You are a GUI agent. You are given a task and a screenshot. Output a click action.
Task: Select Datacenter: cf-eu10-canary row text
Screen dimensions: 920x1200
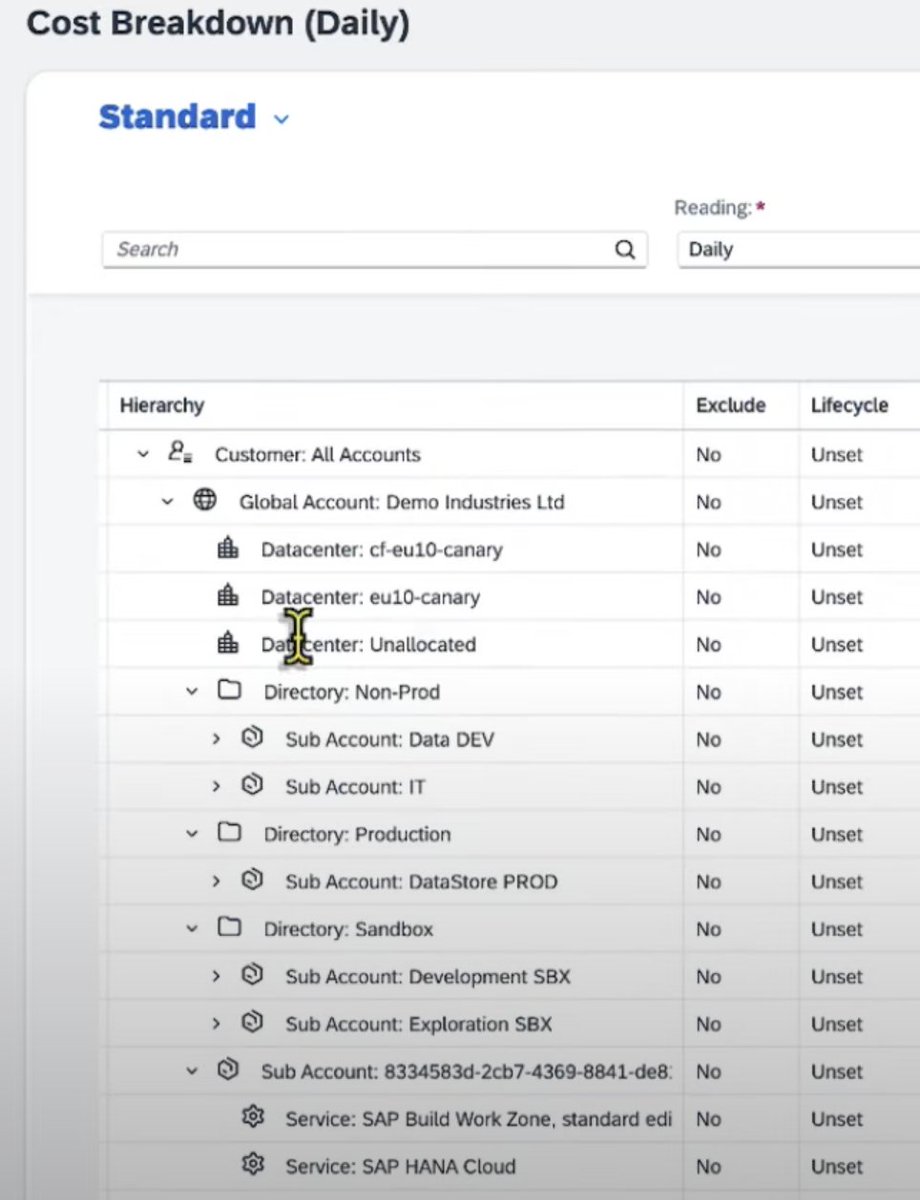[382, 550]
